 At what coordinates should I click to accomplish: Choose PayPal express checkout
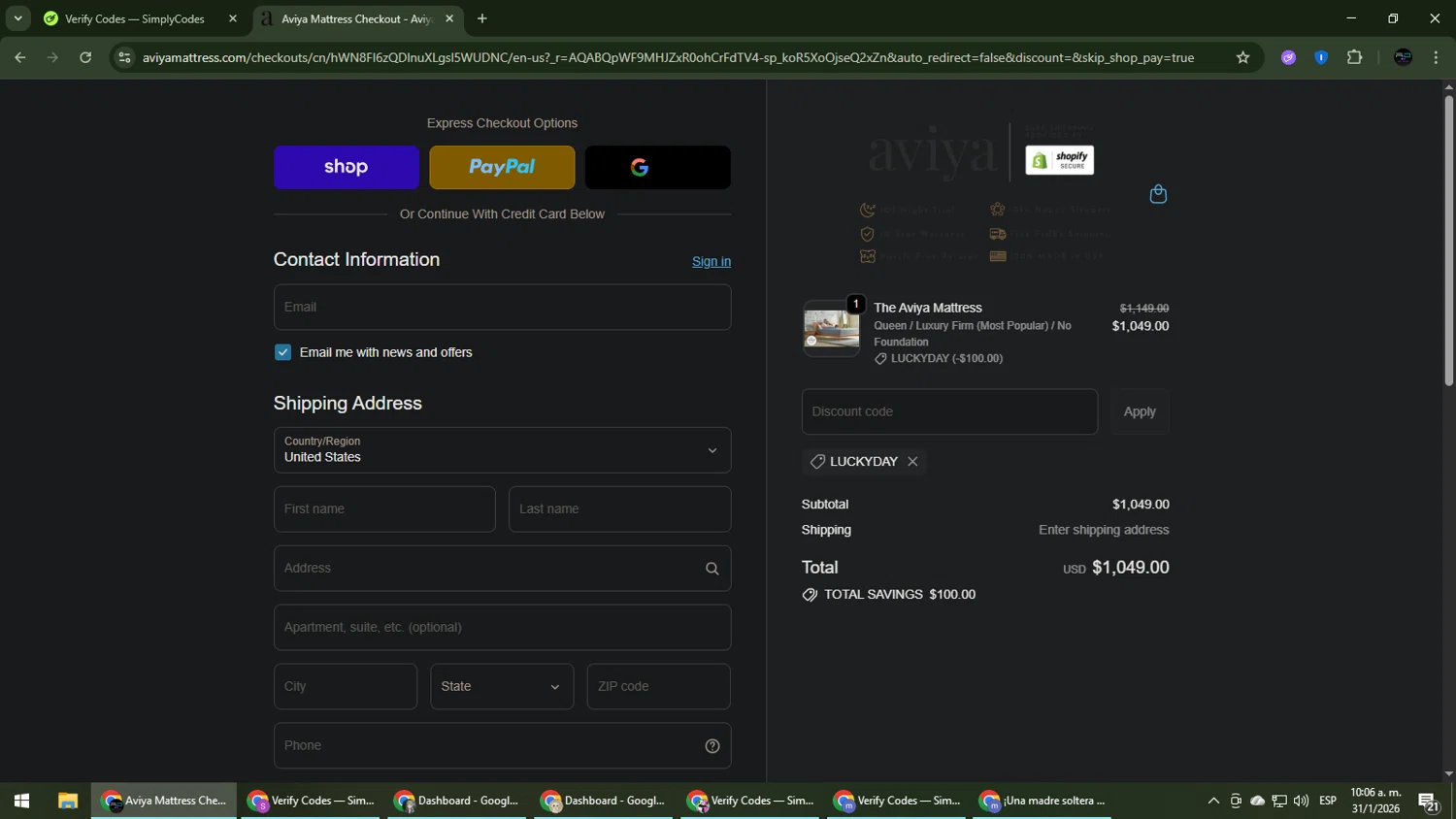pos(502,167)
